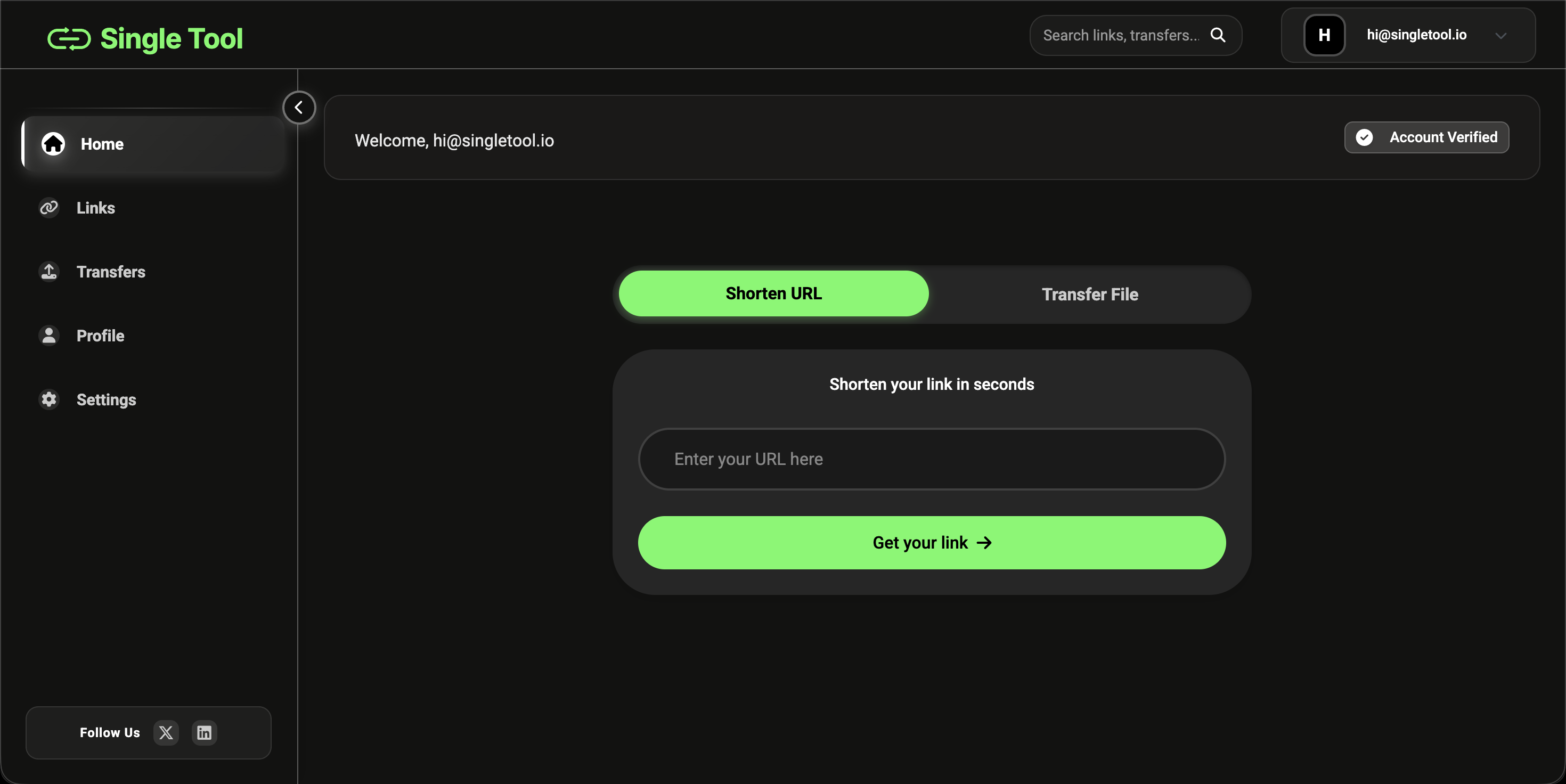Viewport: 1566px width, 784px height.
Task: Expand the account dropdown chevron
Action: pos(1500,36)
